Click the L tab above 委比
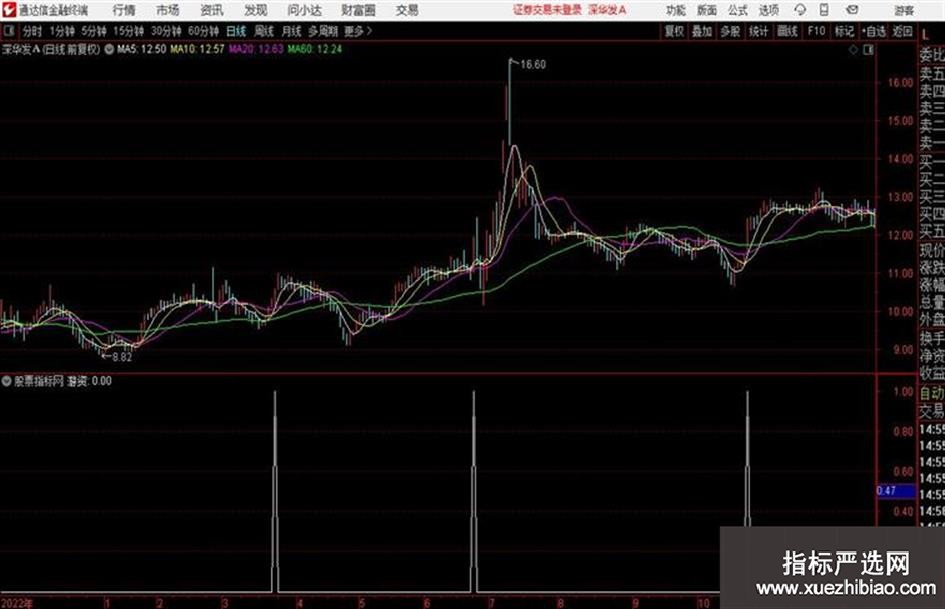The width and height of the screenshot is (945, 609). [x=925, y=36]
